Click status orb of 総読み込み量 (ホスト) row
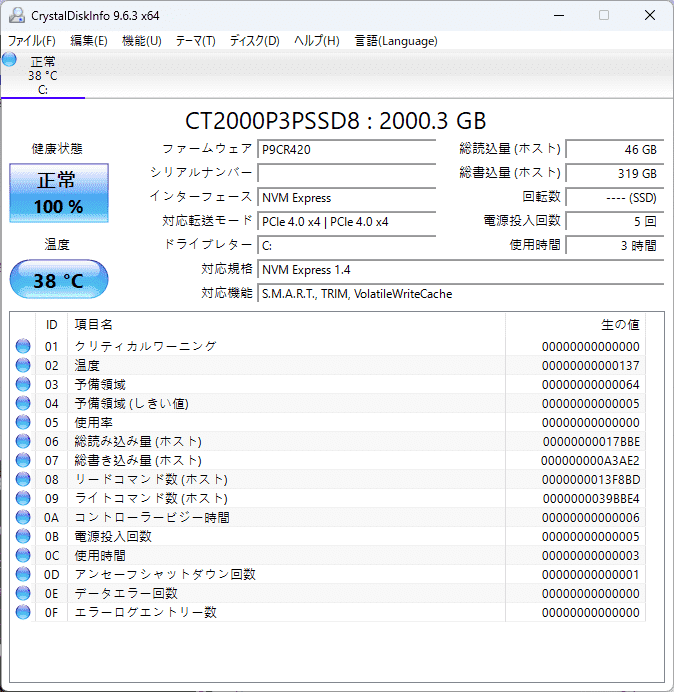Screen dimensions: 674x692 point(23,441)
